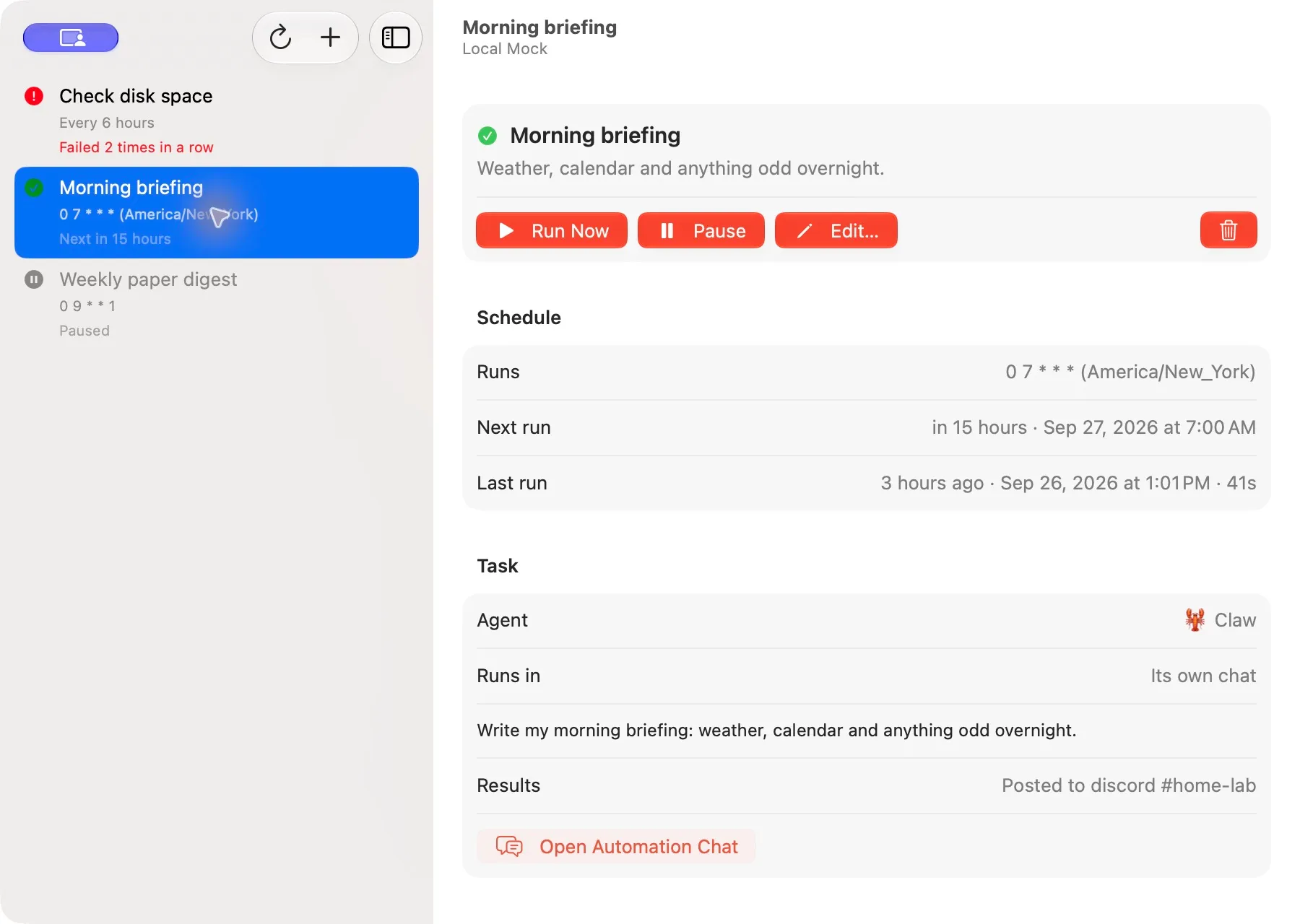Click the Runs cron value '0 7 * * * (America/New_York)'
This screenshot has width=1300, height=924.
(x=1130, y=372)
